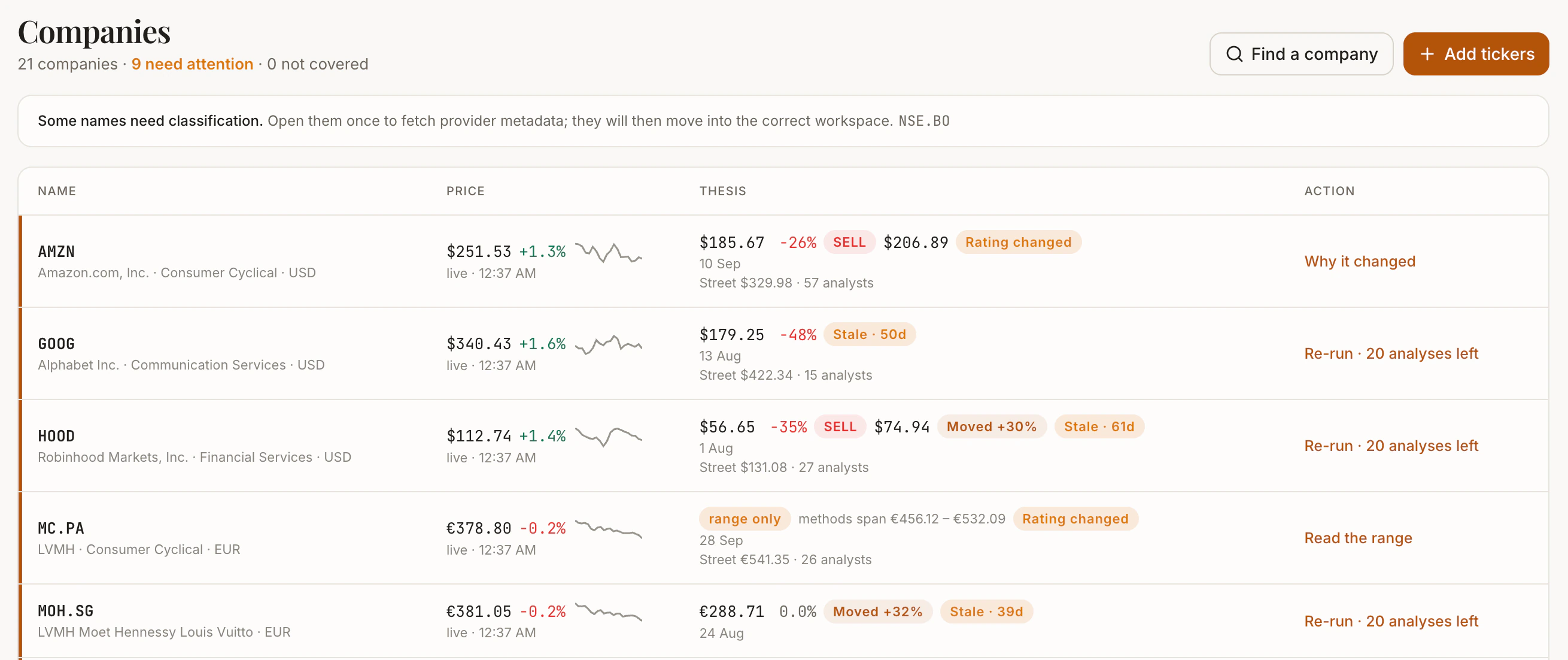The width and height of the screenshot is (1568, 660).
Task: Open the NSE.BO ticker in the notice
Action: (x=923, y=120)
